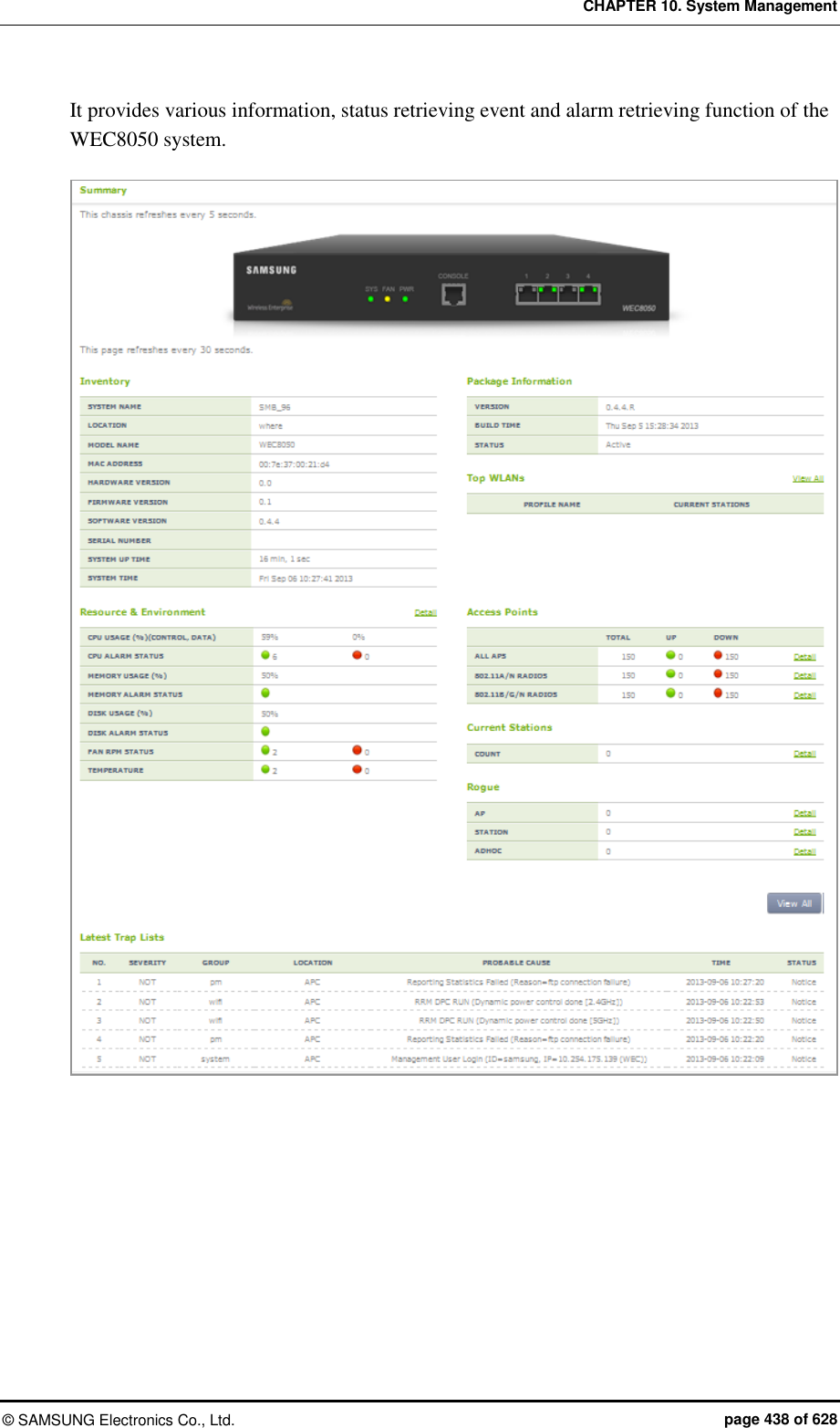
Task: Click the PWR LED on the chassis
Action: pyautogui.click(x=405, y=298)
